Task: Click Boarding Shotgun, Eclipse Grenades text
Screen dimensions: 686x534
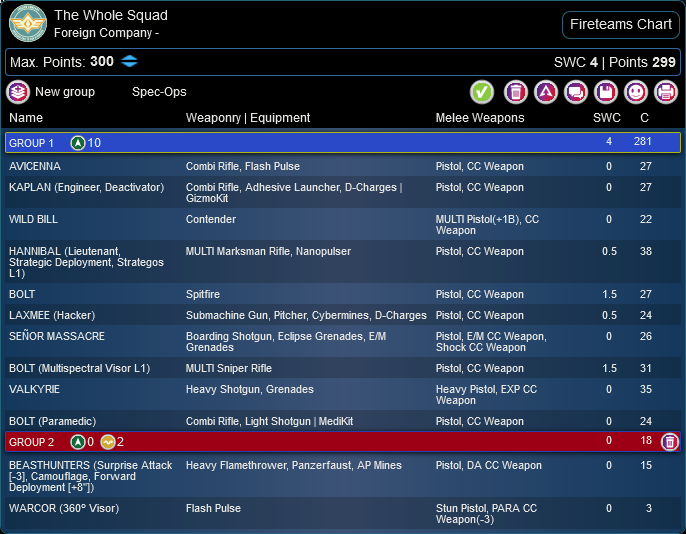Action: click(286, 342)
